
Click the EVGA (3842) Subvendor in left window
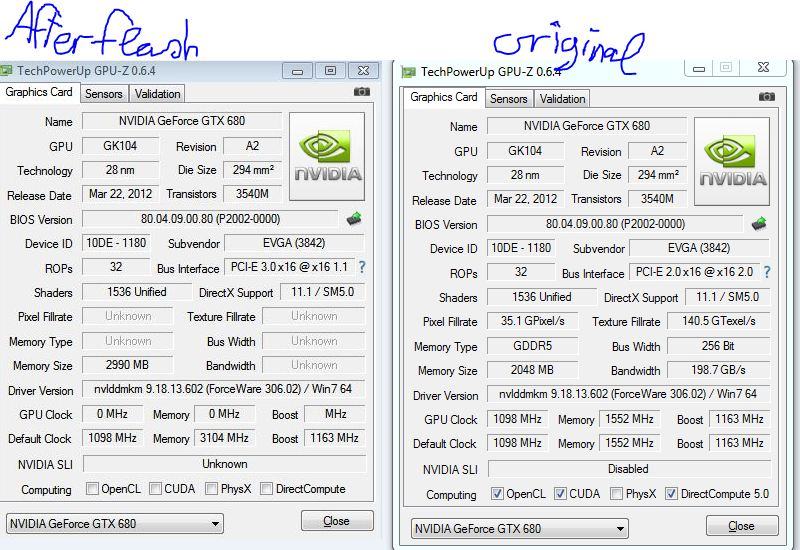coord(294,243)
